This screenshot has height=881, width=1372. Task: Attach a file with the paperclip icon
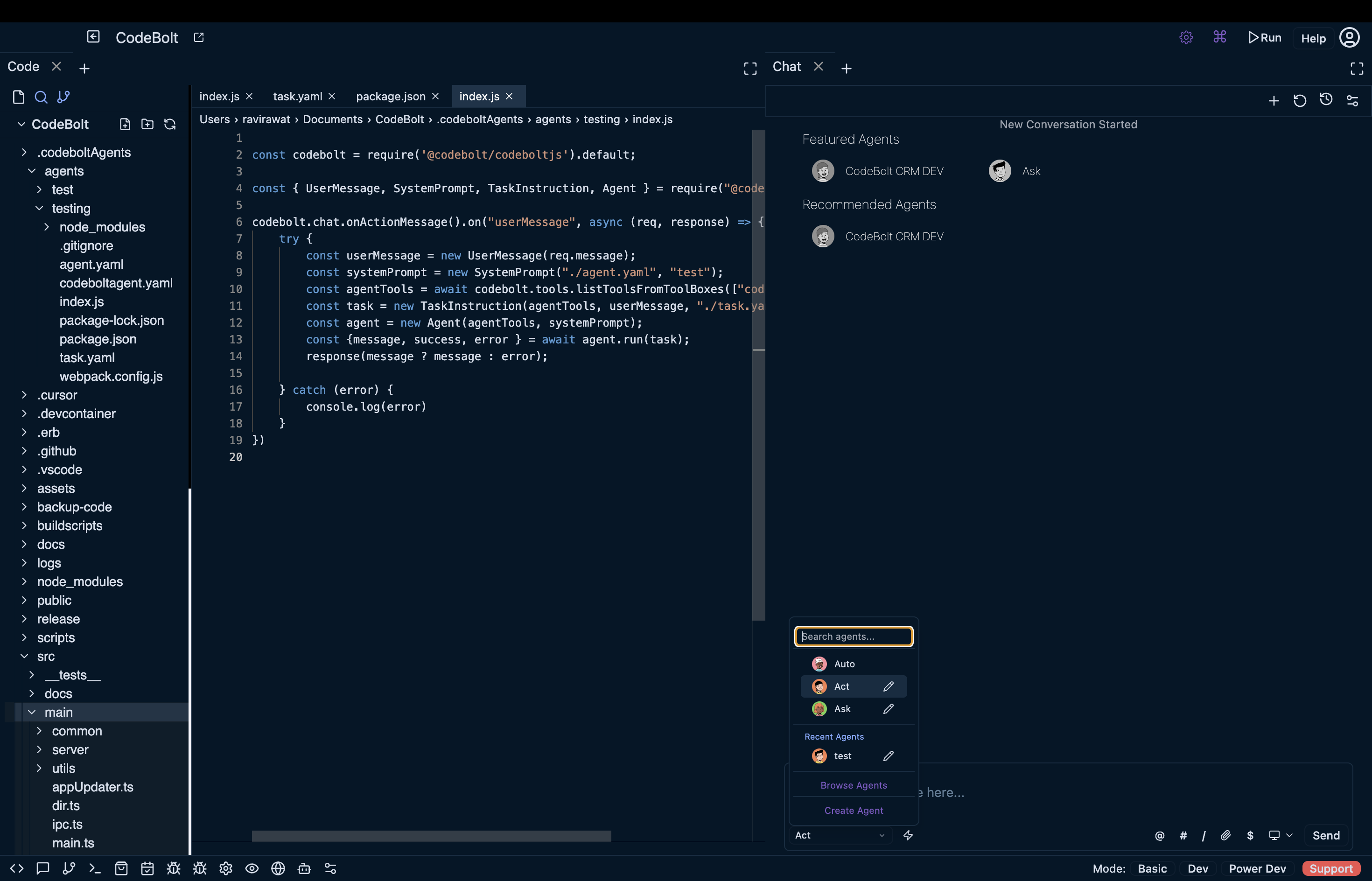1225,836
